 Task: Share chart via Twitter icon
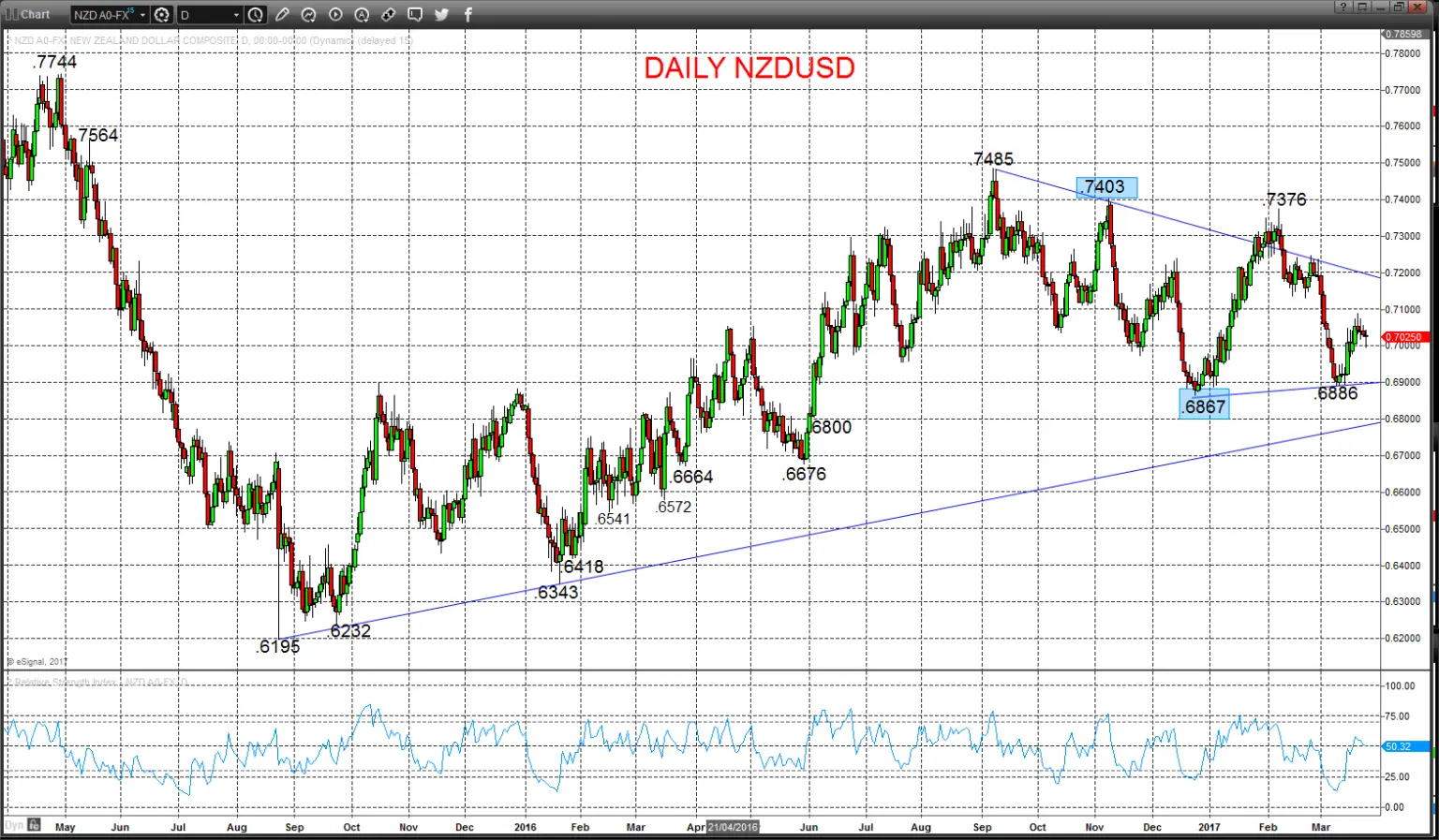441,15
